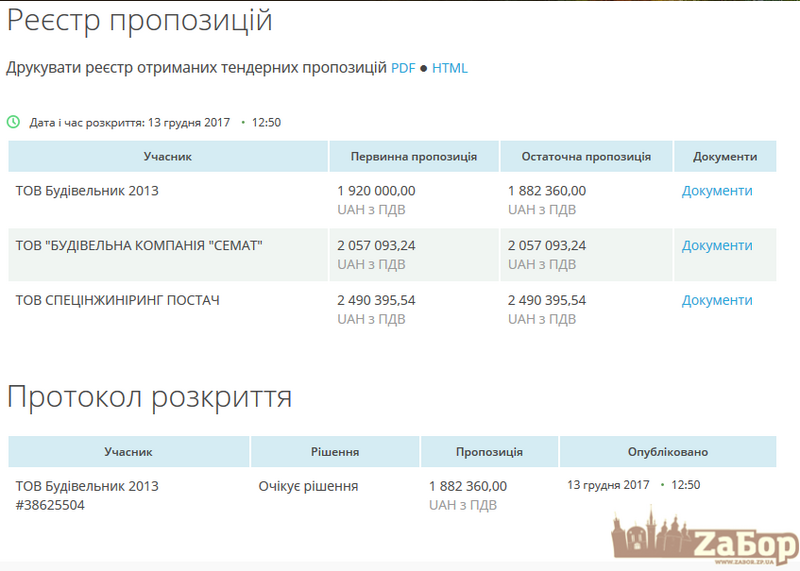Open Документи link for ТОВ Будівельник 2013

pos(717,190)
